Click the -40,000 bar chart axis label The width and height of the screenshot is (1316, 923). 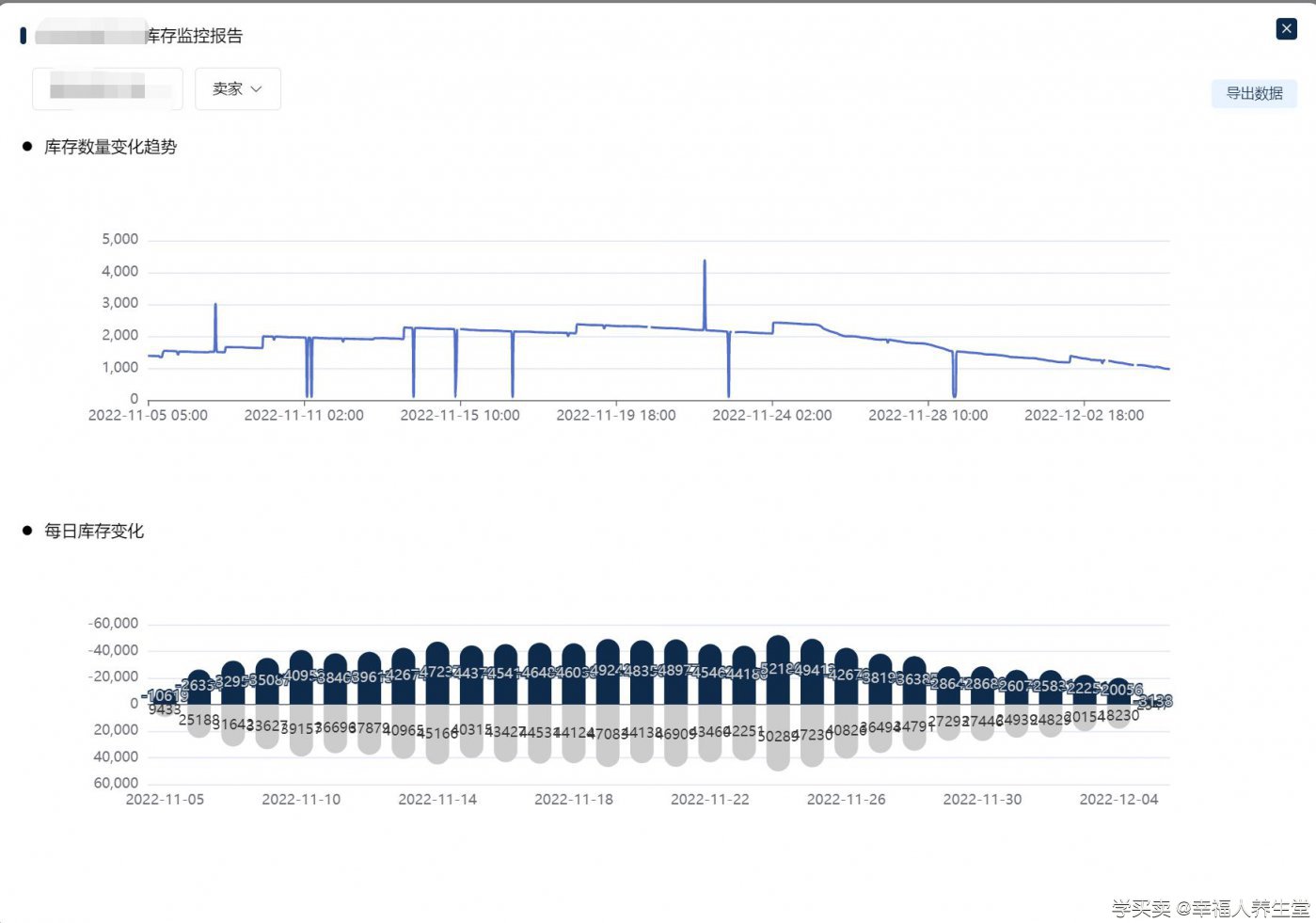pyautogui.click(x=114, y=650)
